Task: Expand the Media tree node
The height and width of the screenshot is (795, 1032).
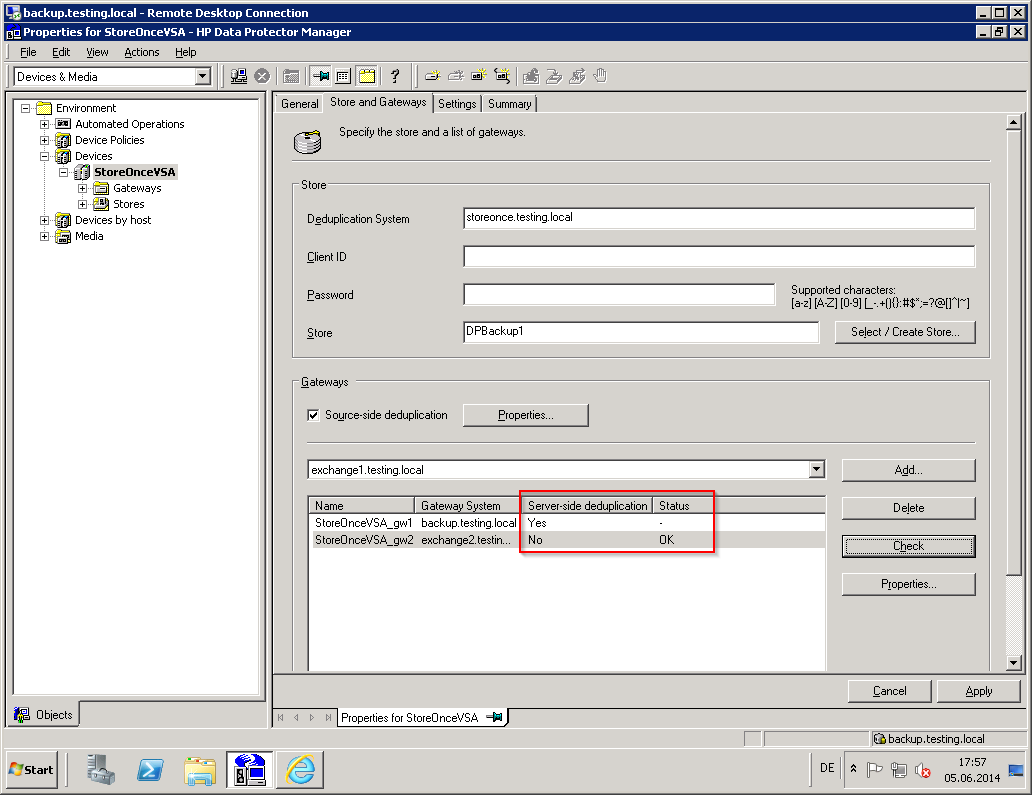Action: point(45,236)
